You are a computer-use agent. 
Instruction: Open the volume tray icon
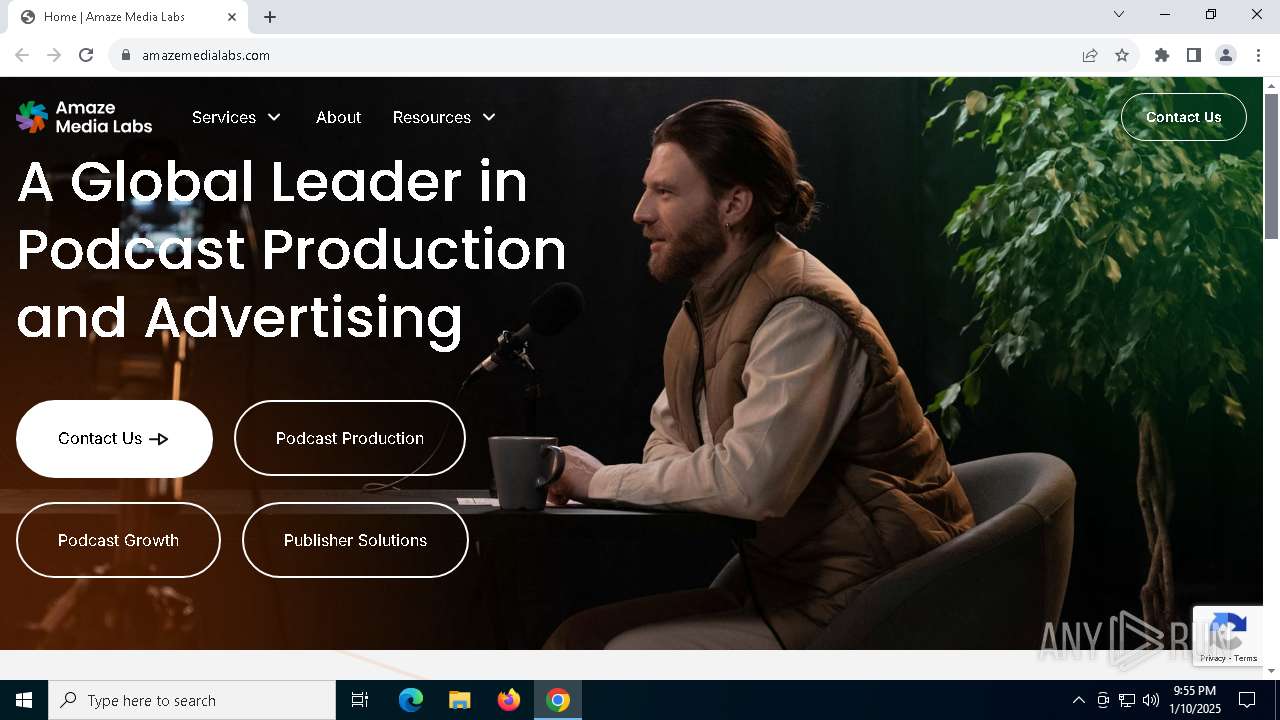[1151, 700]
